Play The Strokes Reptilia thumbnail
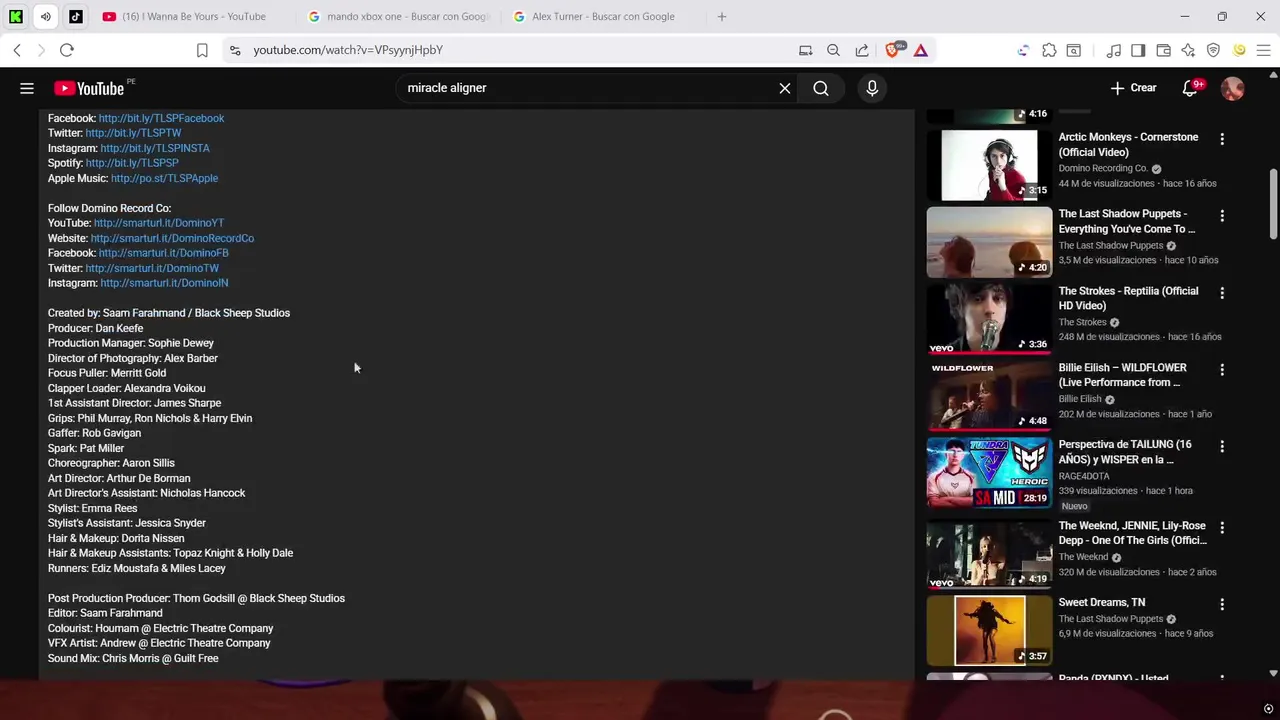Image resolution: width=1280 pixels, height=720 pixels. [x=989, y=319]
